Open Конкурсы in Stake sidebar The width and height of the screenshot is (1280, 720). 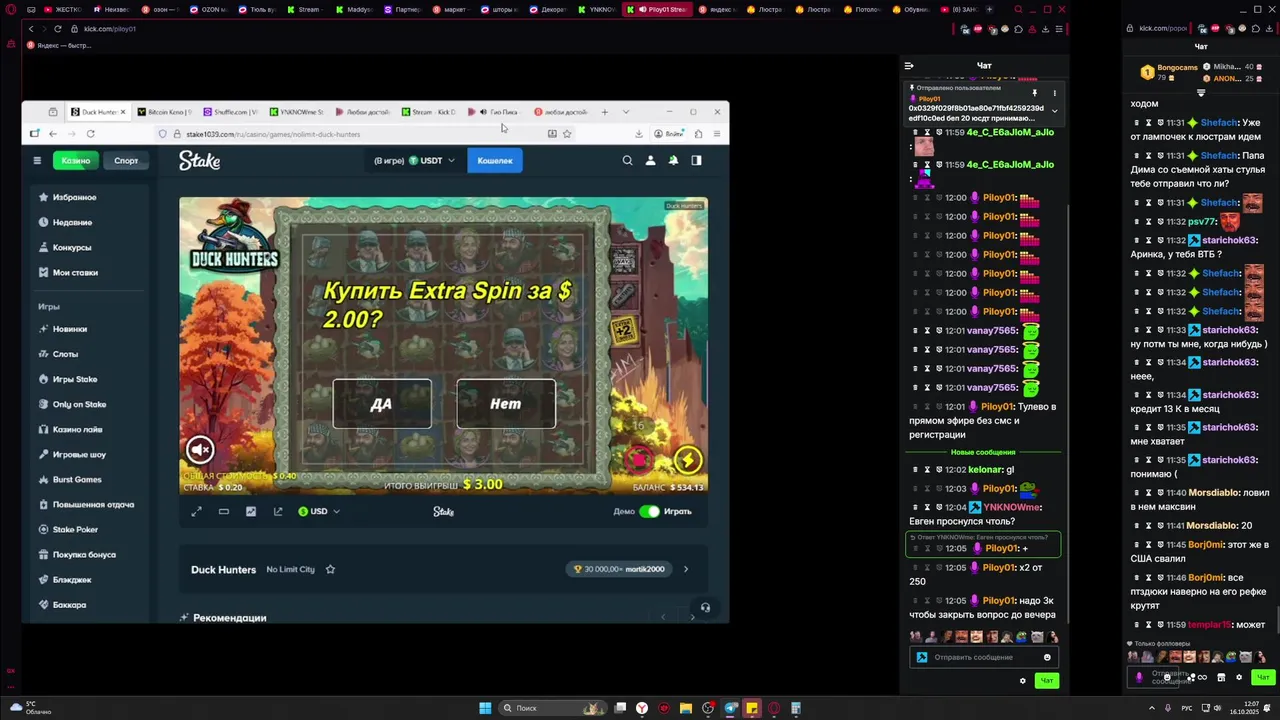tap(72, 247)
